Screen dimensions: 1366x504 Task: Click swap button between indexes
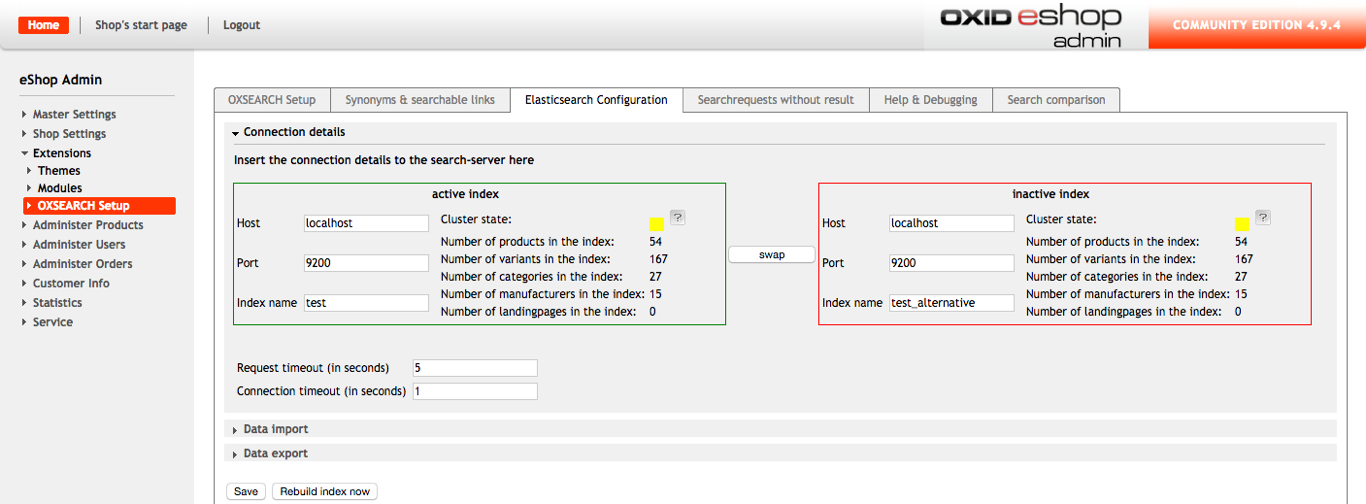coord(772,255)
